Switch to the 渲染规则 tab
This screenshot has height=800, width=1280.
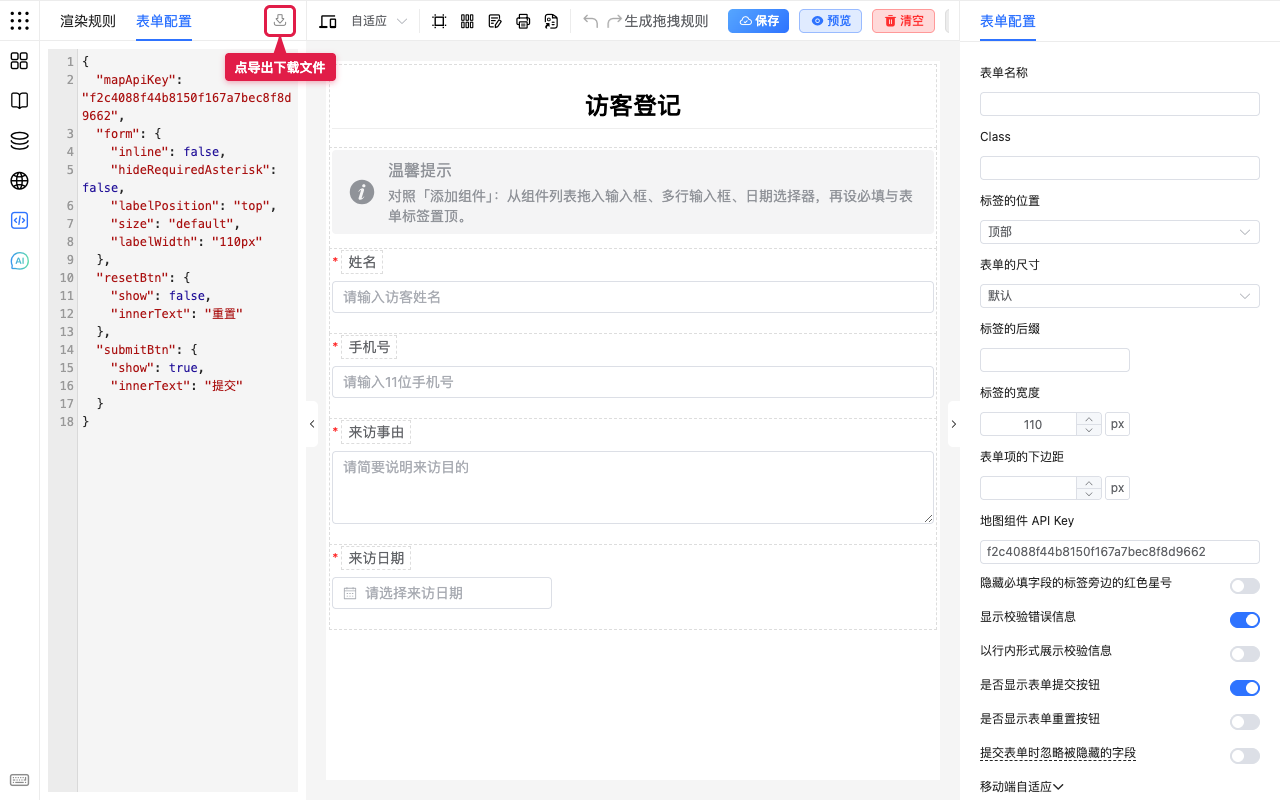tap(88, 21)
